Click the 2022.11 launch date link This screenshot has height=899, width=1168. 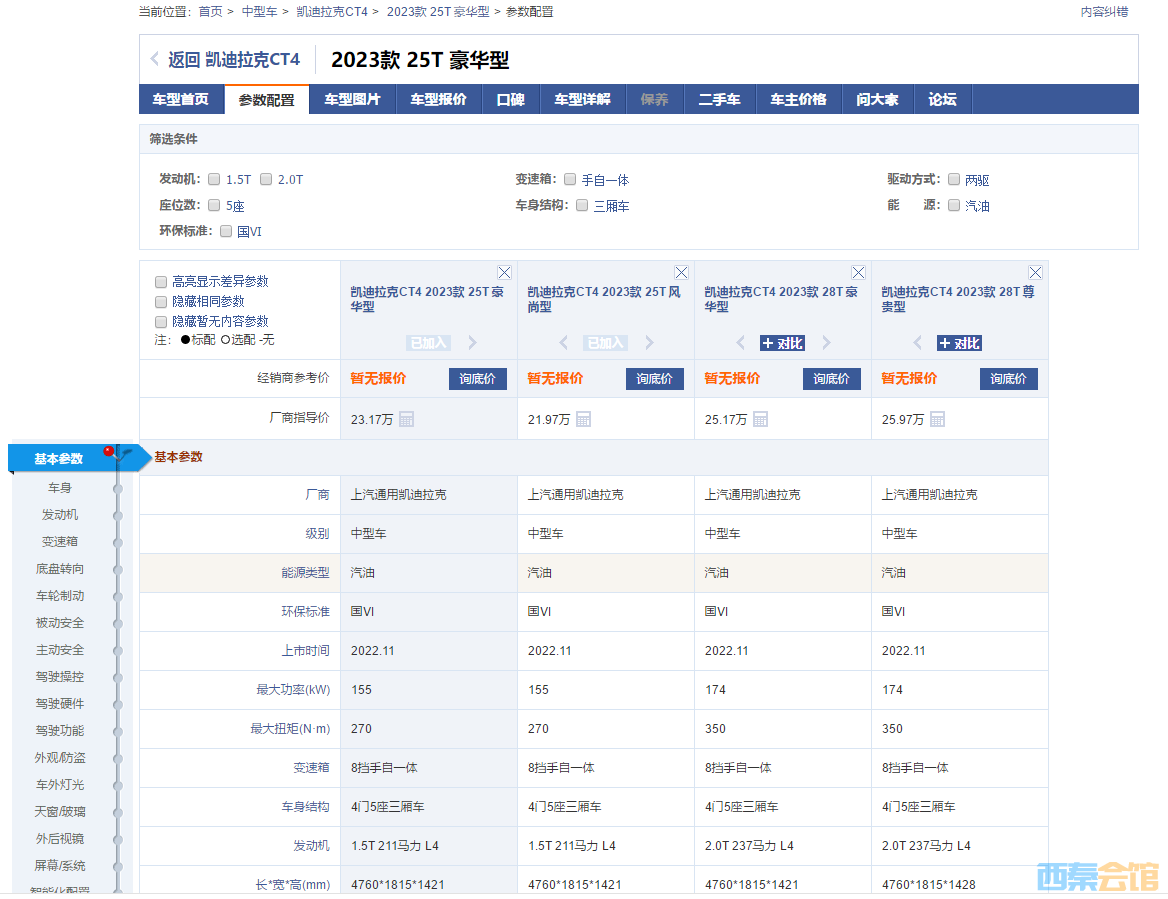372,650
